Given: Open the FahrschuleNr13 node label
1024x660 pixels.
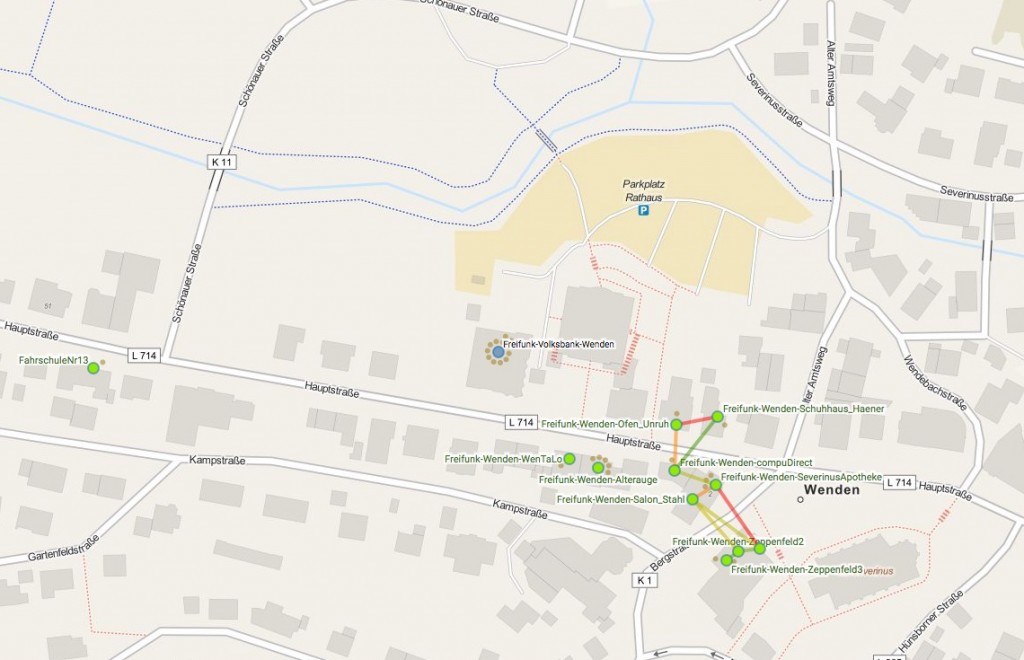Looking at the screenshot, I should pyautogui.click(x=53, y=360).
